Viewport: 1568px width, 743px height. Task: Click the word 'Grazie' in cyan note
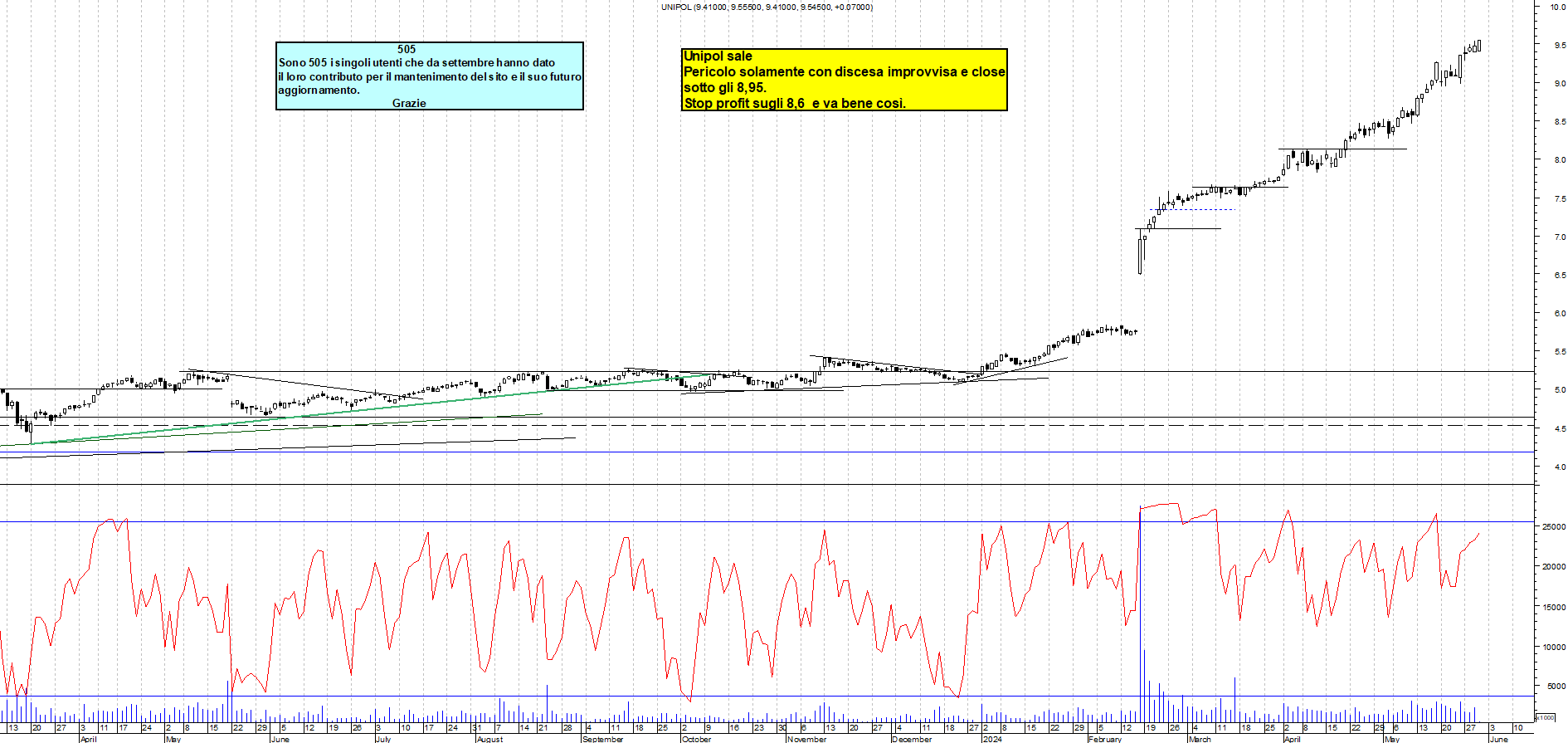pyautogui.click(x=409, y=103)
